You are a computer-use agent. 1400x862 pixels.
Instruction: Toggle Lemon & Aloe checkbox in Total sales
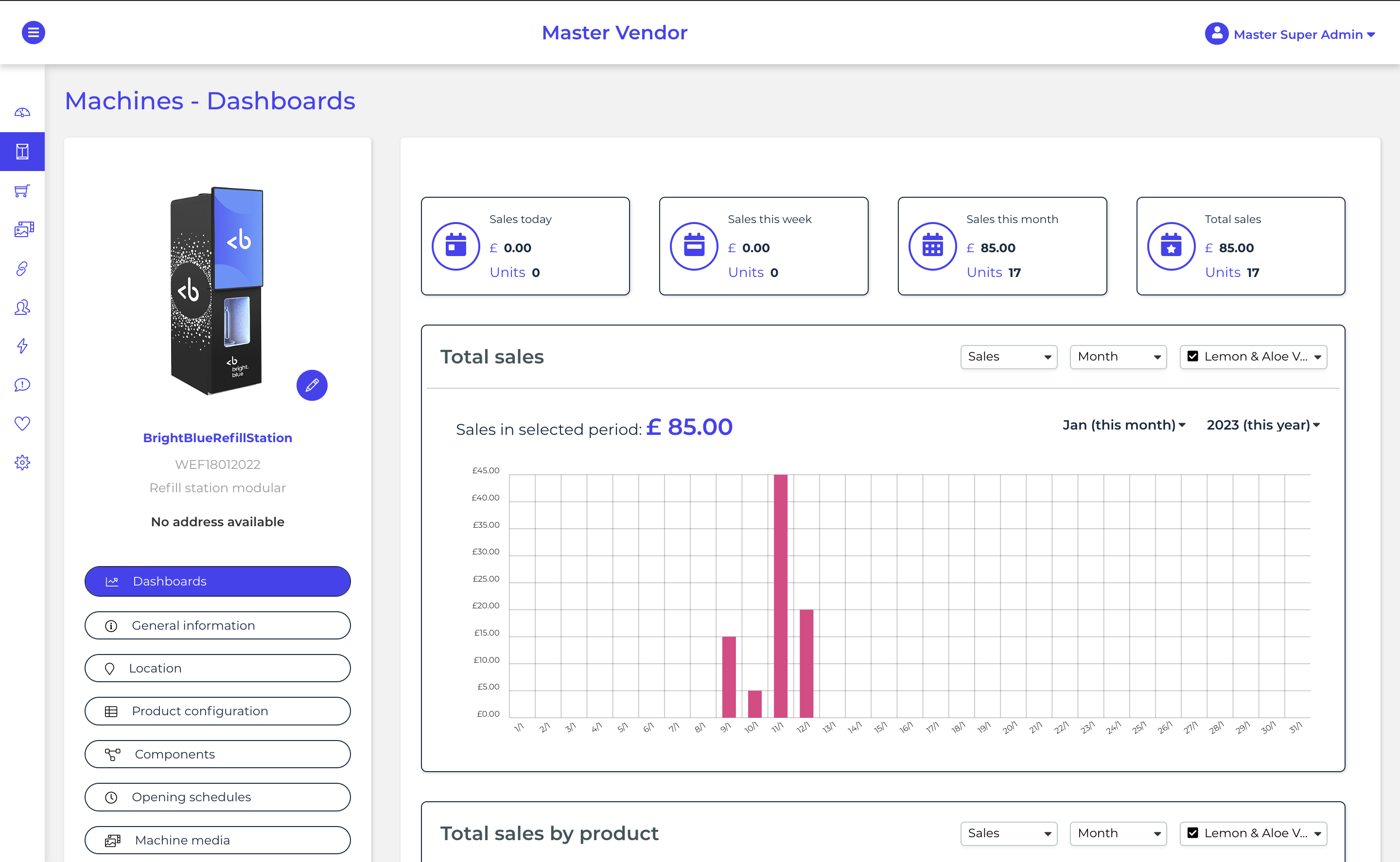pyautogui.click(x=1192, y=356)
